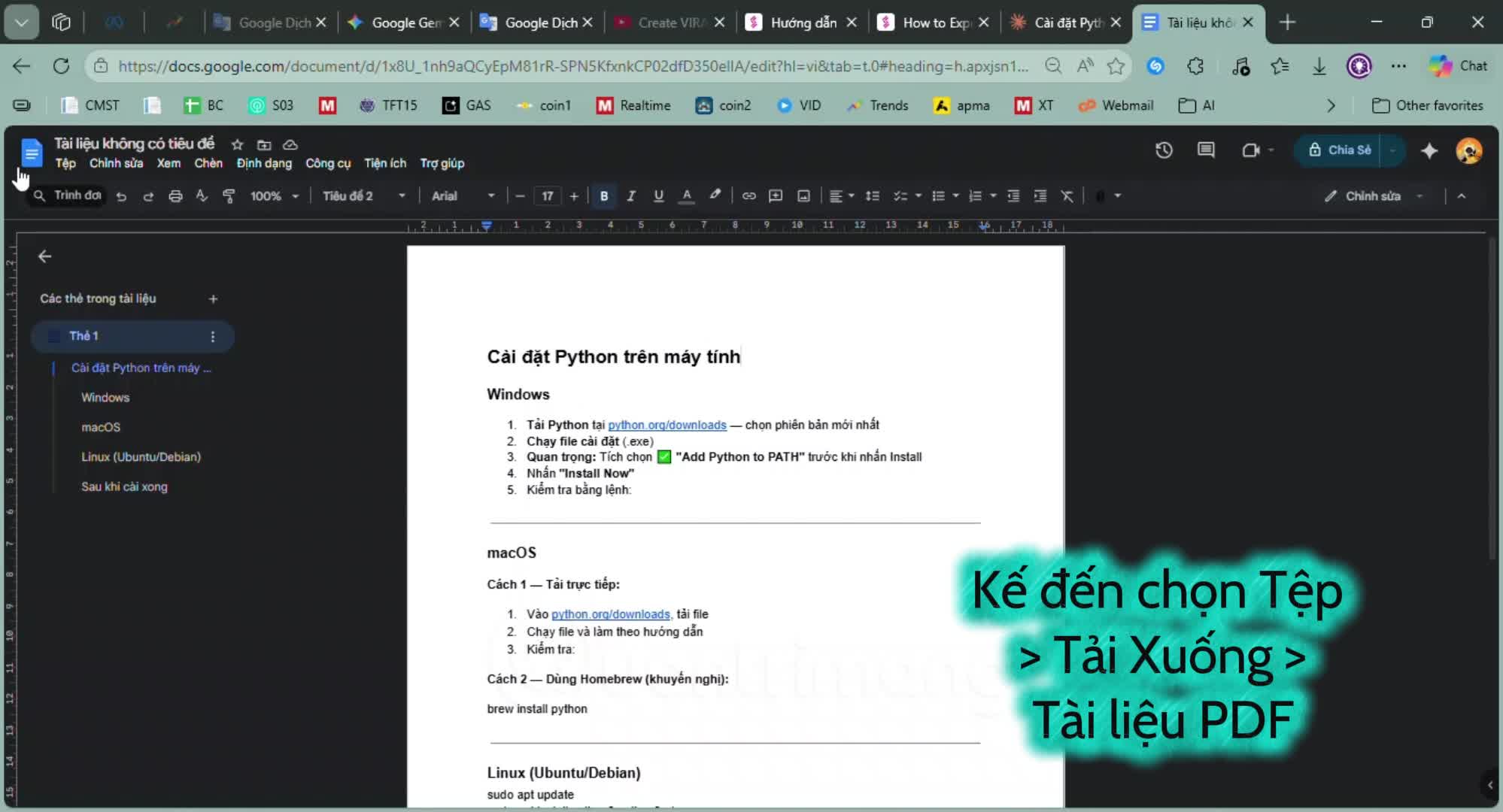Viewport: 1503px width, 812px height.
Task: Toggle italic formatting
Action: pyautogui.click(x=631, y=196)
